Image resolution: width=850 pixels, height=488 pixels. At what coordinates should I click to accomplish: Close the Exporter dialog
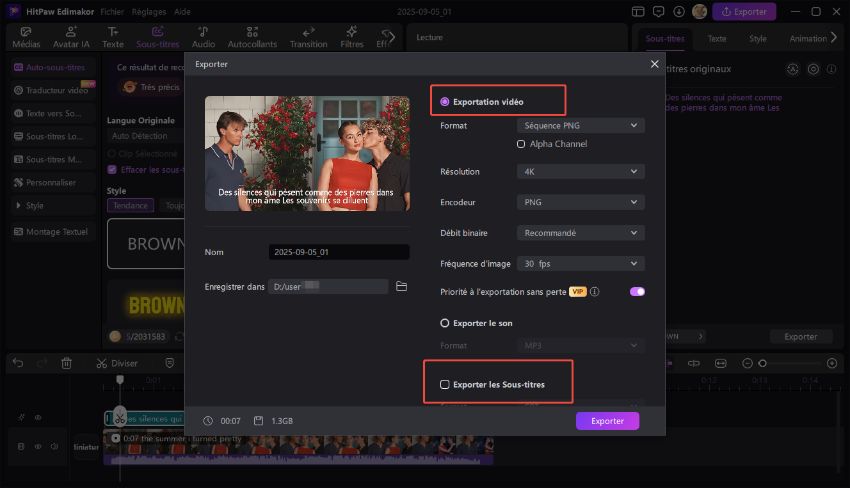pyautogui.click(x=655, y=64)
